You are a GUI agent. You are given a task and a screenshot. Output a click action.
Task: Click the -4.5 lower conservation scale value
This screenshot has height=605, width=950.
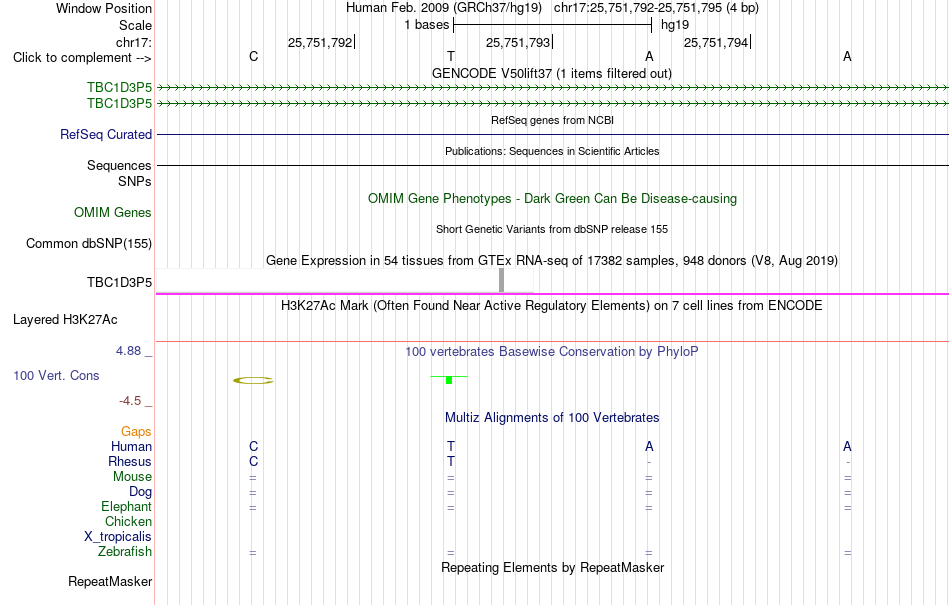pos(130,401)
